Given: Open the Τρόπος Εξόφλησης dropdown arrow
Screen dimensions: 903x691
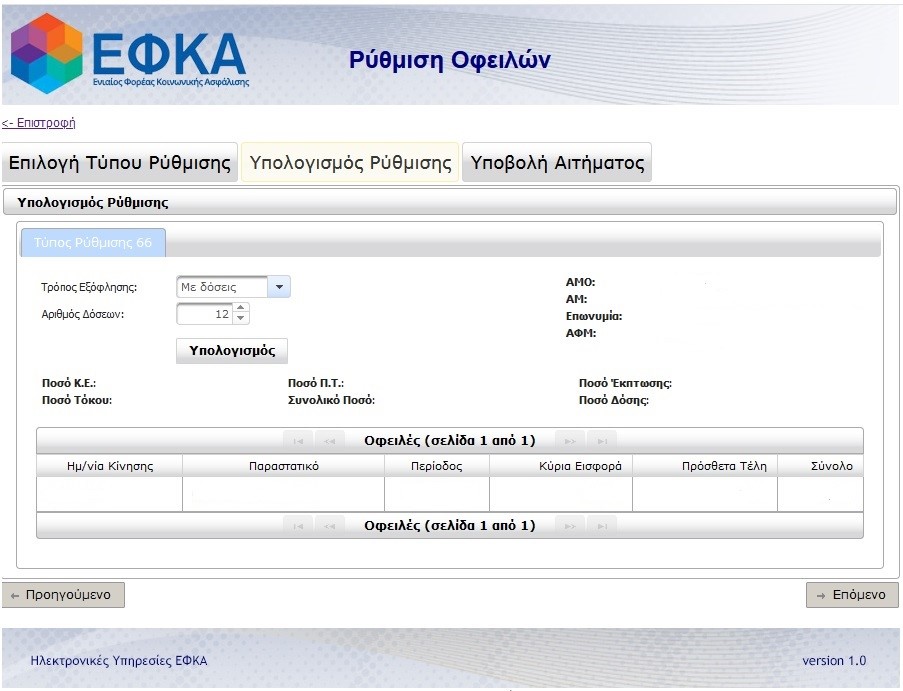Looking at the screenshot, I should [x=279, y=287].
